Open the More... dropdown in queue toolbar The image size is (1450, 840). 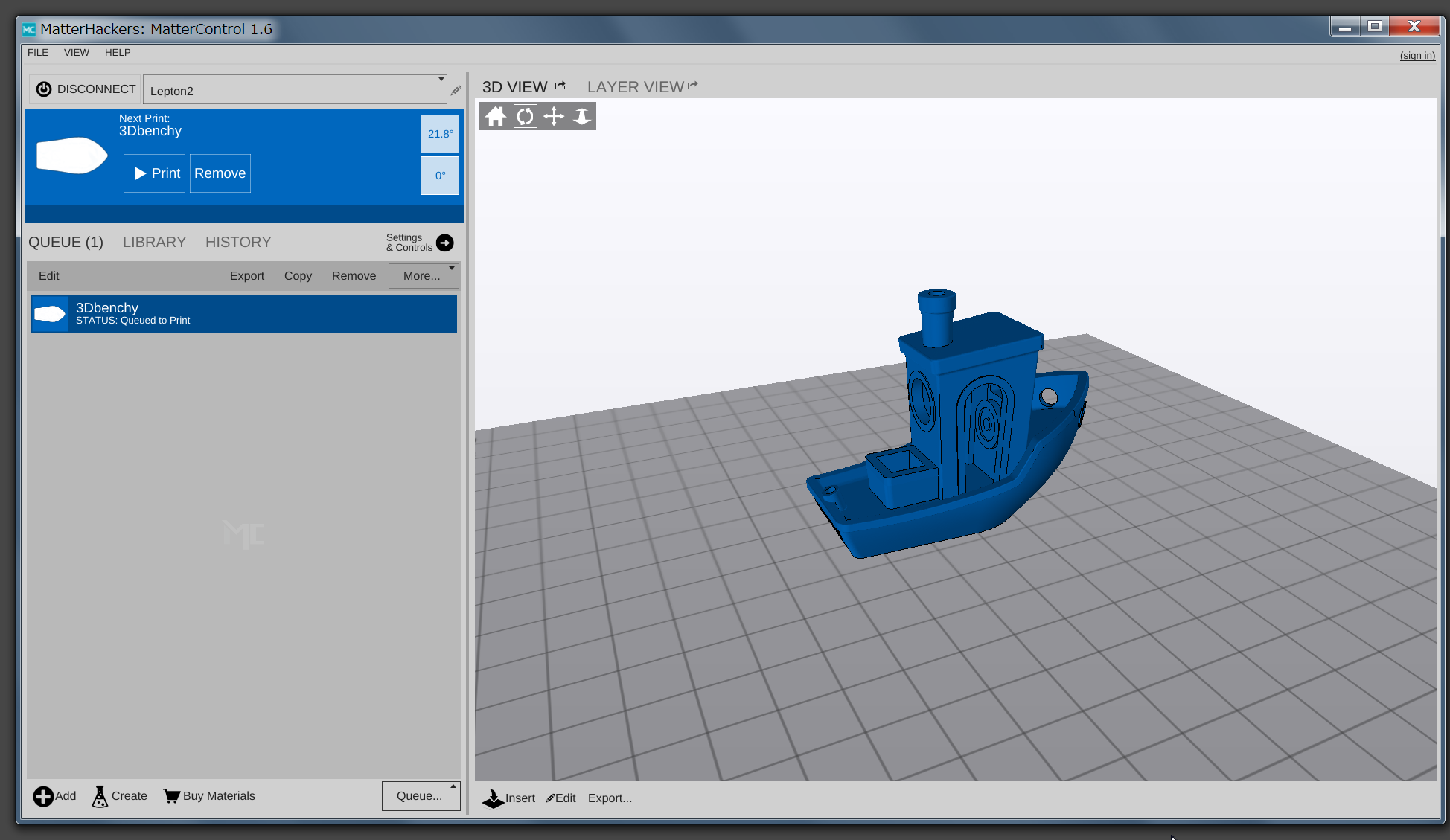point(424,275)
